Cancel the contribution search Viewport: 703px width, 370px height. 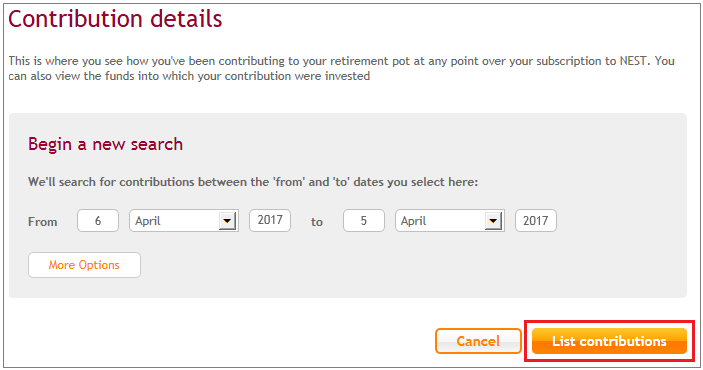tap(478, 341)
